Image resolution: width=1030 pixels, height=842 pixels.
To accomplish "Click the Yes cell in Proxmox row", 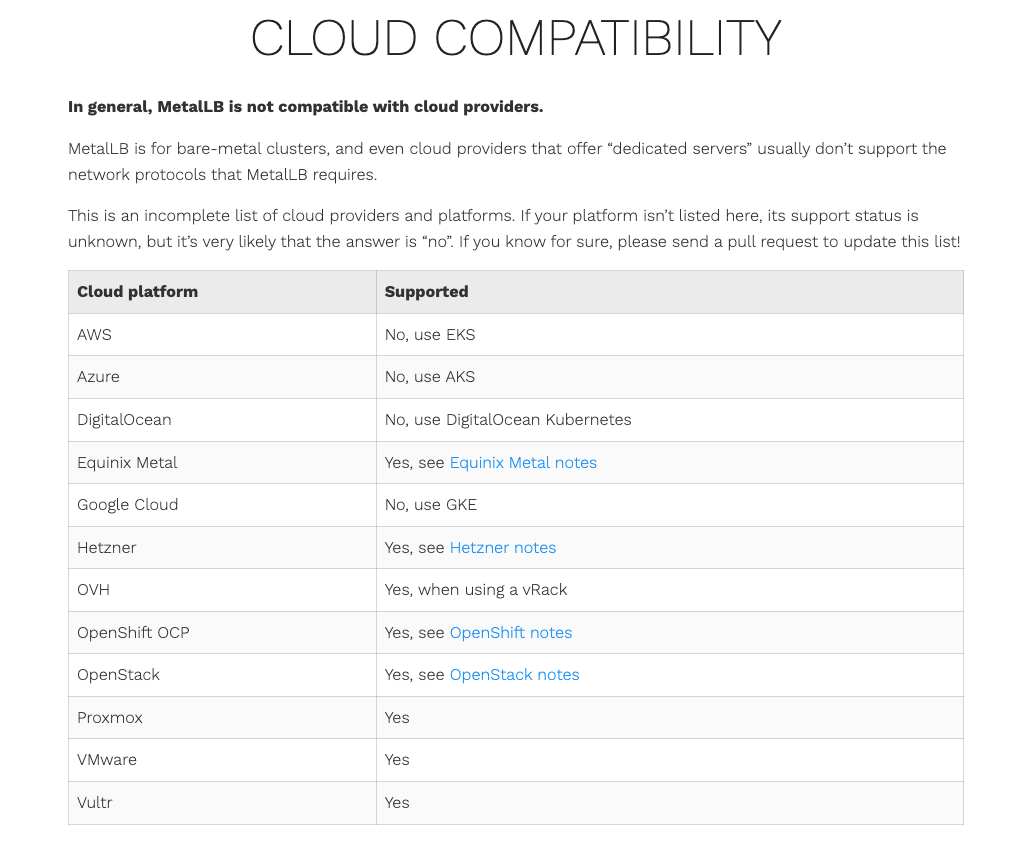I will click(669, 717).
